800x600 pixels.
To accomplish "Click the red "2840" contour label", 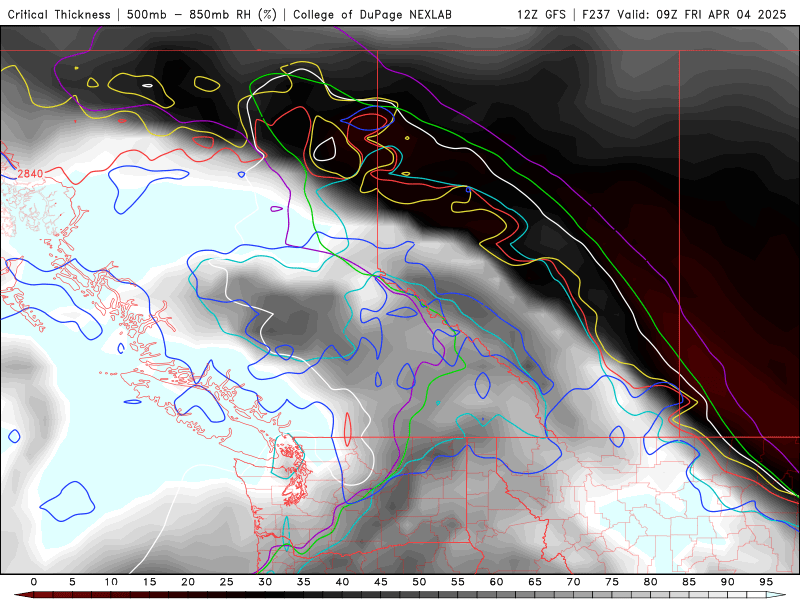I will 31,174.
